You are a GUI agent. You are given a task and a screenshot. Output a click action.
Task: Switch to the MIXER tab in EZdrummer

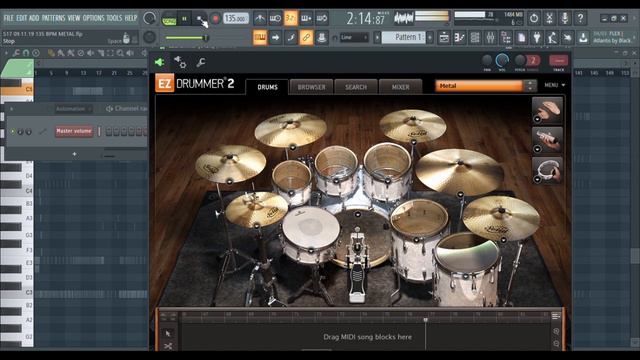click(x=400, y=87)
